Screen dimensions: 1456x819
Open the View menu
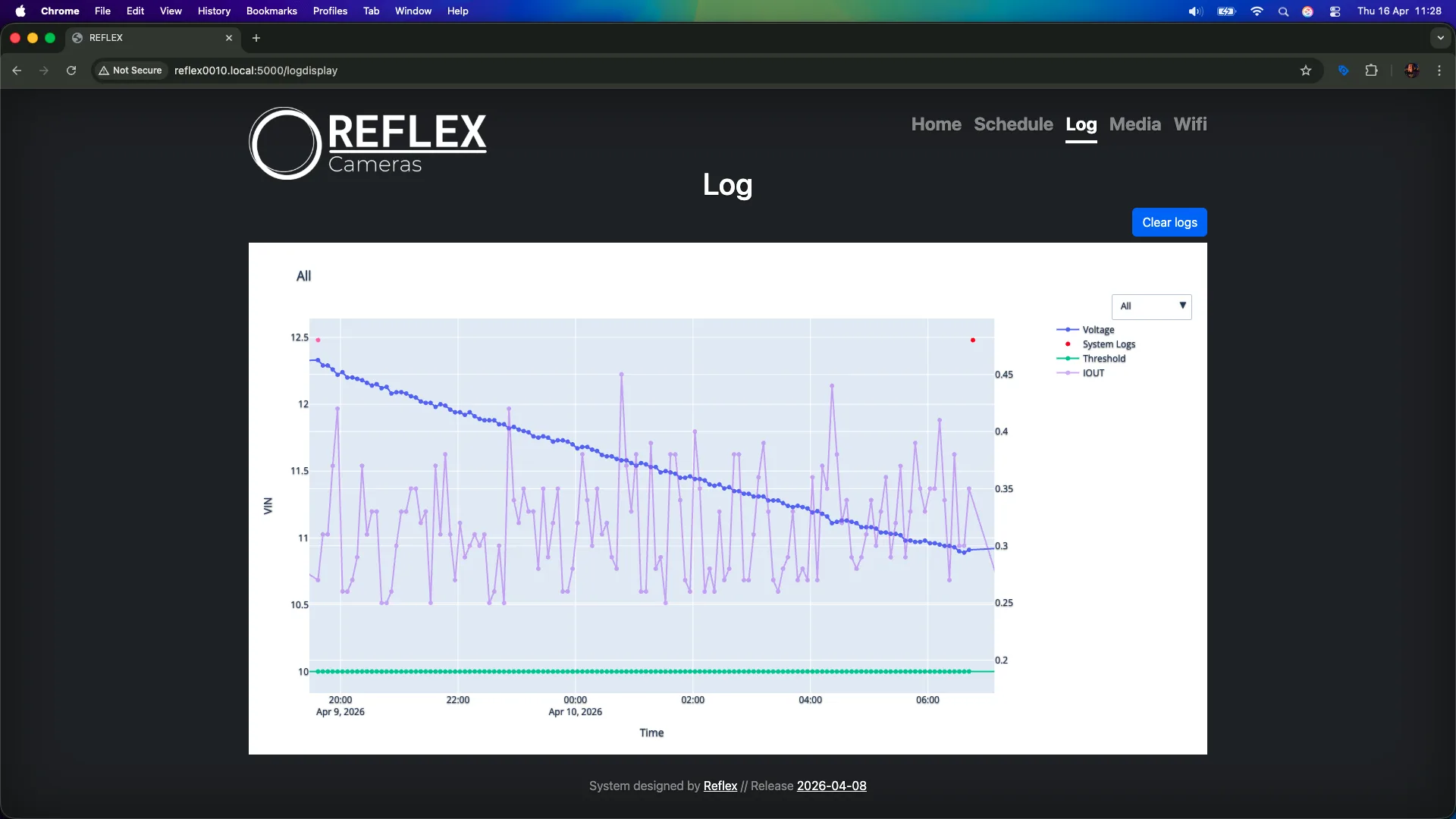click(171, 11)
